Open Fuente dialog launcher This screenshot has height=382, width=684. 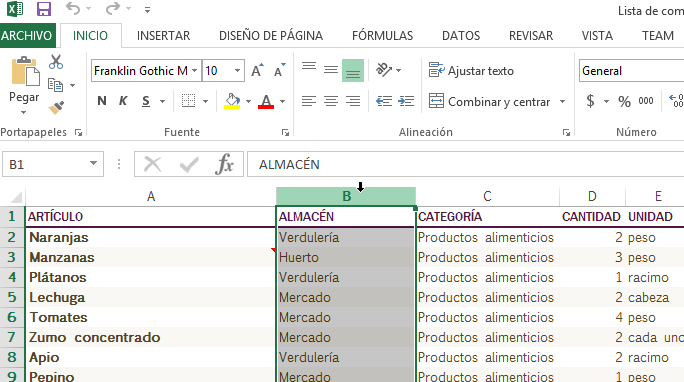[x=285, y=133]
